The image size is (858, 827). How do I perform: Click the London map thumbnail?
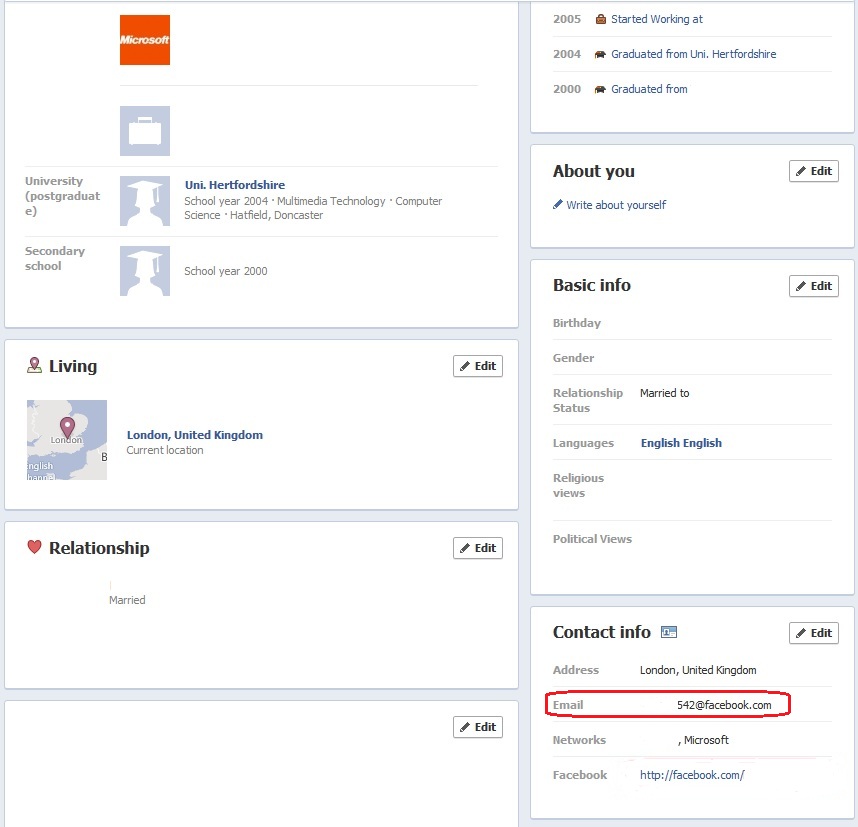[x=66, y=439]
